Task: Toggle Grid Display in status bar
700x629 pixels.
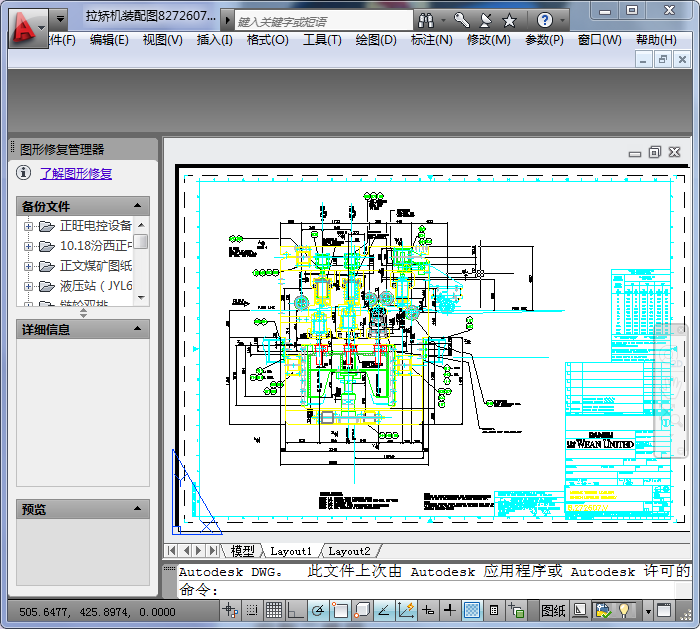Action: [x=273, y=610]
